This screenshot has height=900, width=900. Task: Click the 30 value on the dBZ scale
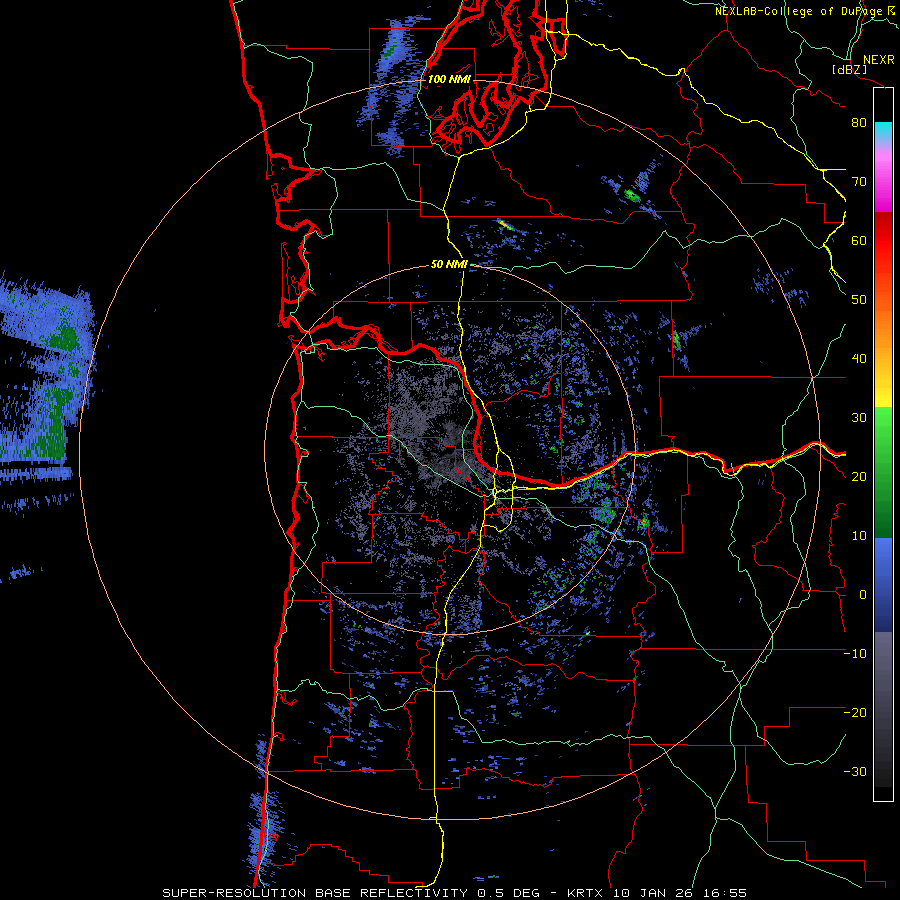[x=859, y=418]
